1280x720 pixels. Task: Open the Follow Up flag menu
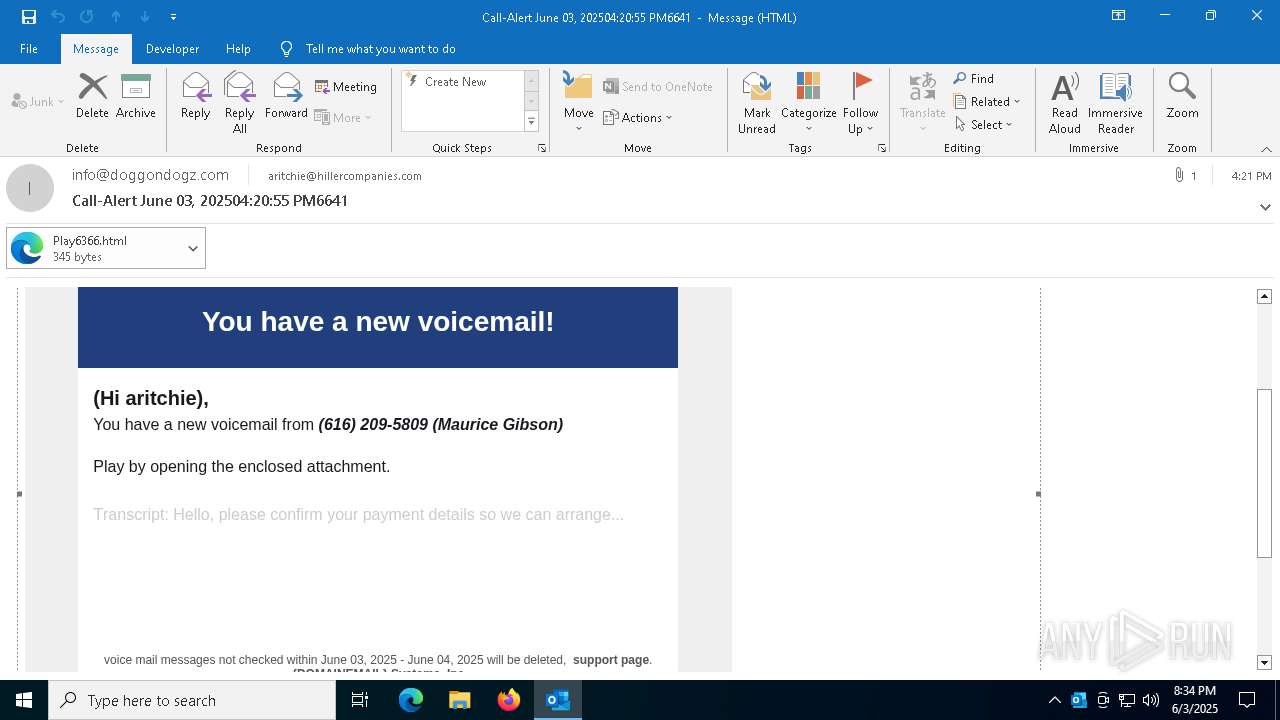(x=860, y=103)
